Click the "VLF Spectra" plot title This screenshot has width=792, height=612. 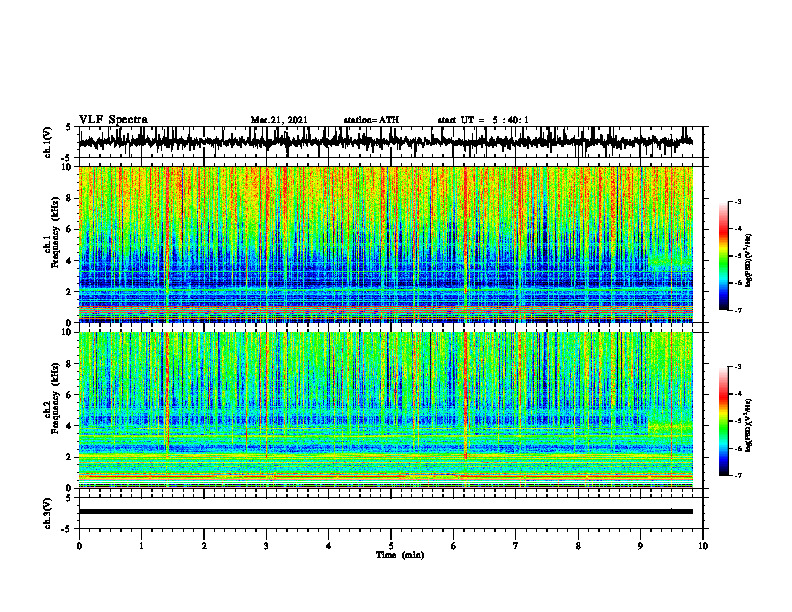(x=113, y=120)
